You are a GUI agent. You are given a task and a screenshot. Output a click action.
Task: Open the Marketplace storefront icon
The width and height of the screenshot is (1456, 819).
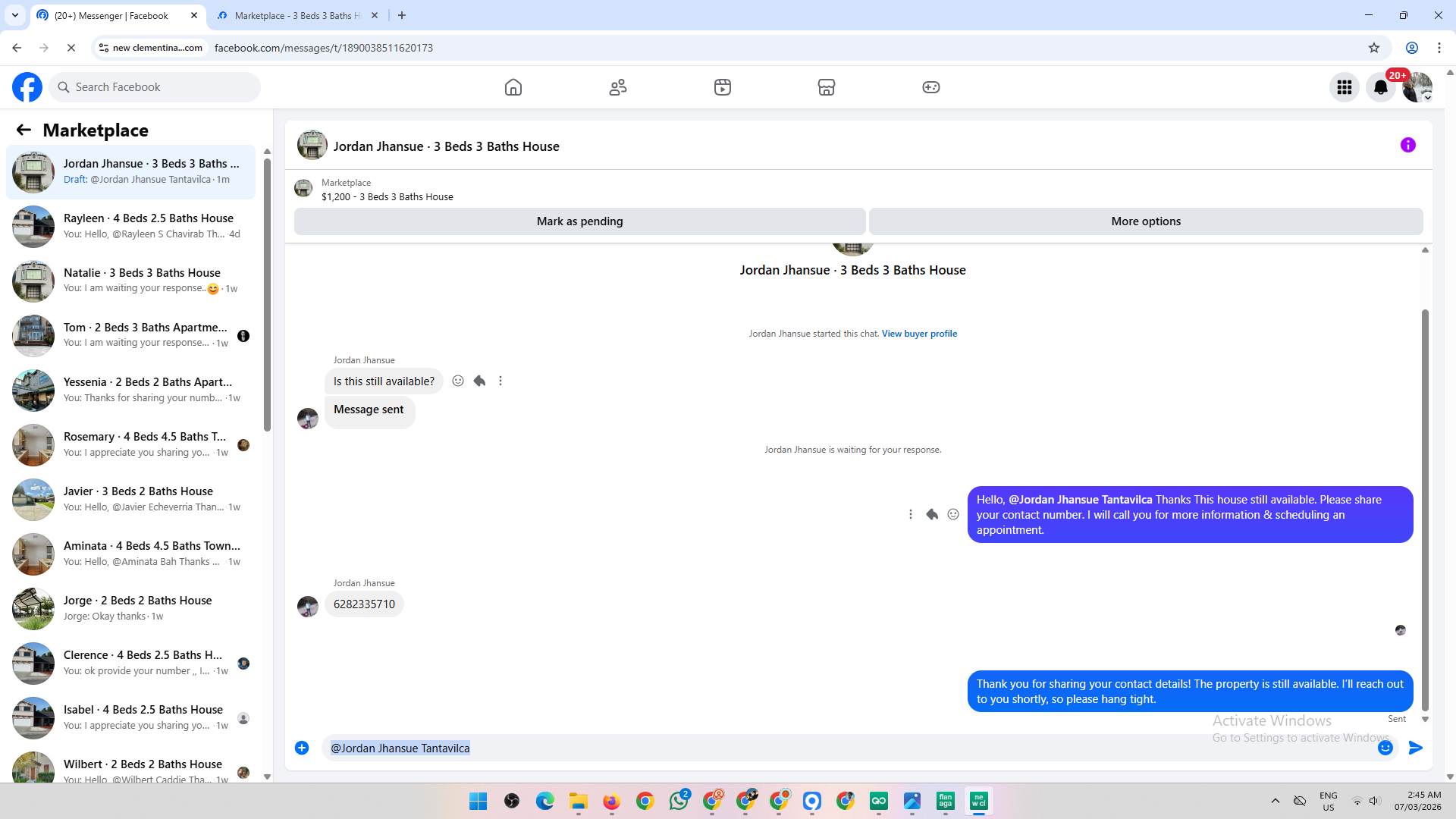827,87
